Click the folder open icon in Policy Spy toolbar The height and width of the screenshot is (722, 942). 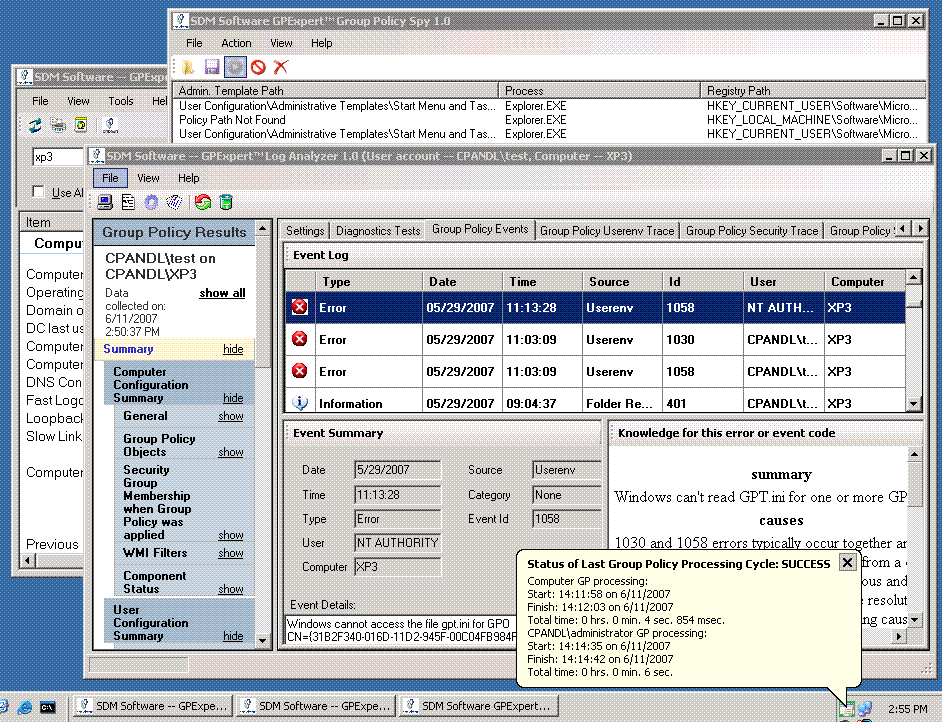click(x=188, y=67)
